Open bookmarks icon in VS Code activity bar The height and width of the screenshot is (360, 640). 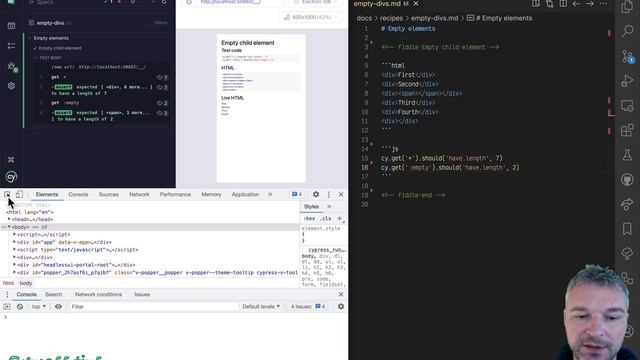627,229
